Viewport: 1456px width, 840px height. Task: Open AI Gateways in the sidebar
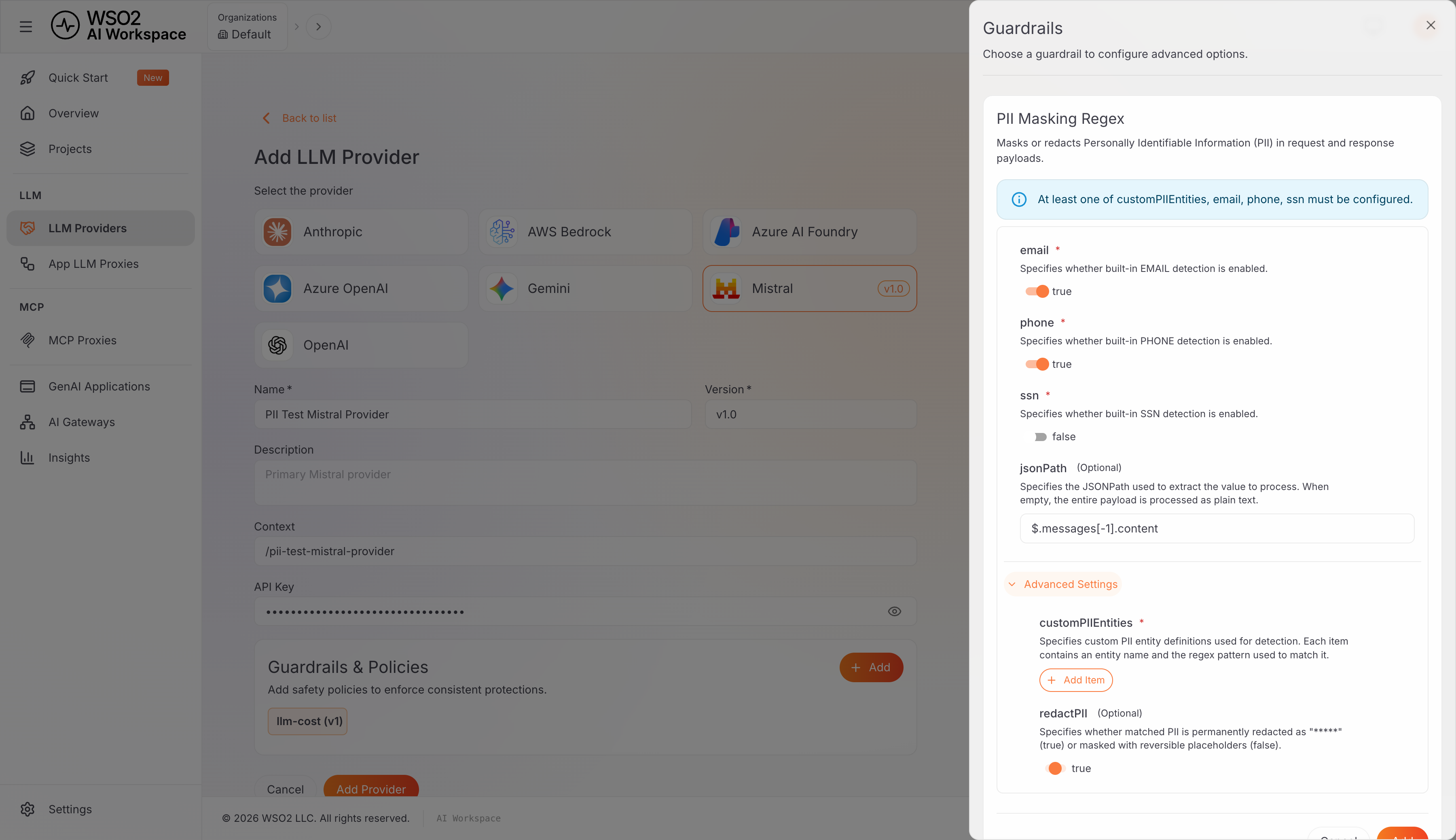pyautogui.click(x=100, y=422)
